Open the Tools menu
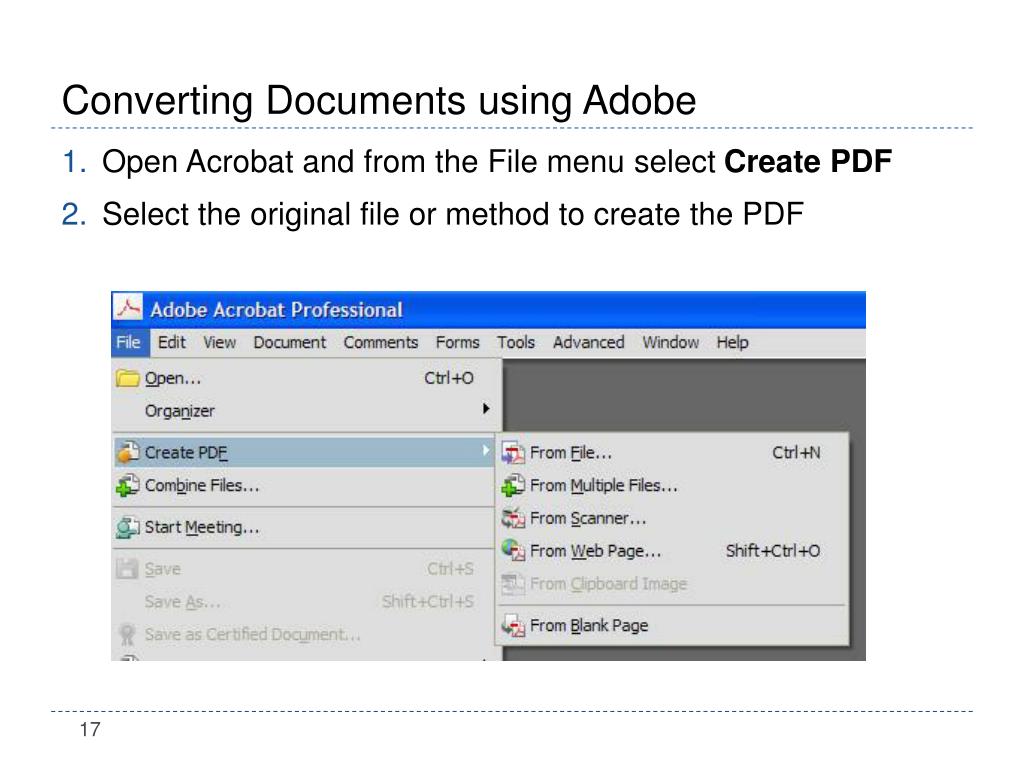The width and height of the screenshot is (1024, 768). (x=516, y=342)
